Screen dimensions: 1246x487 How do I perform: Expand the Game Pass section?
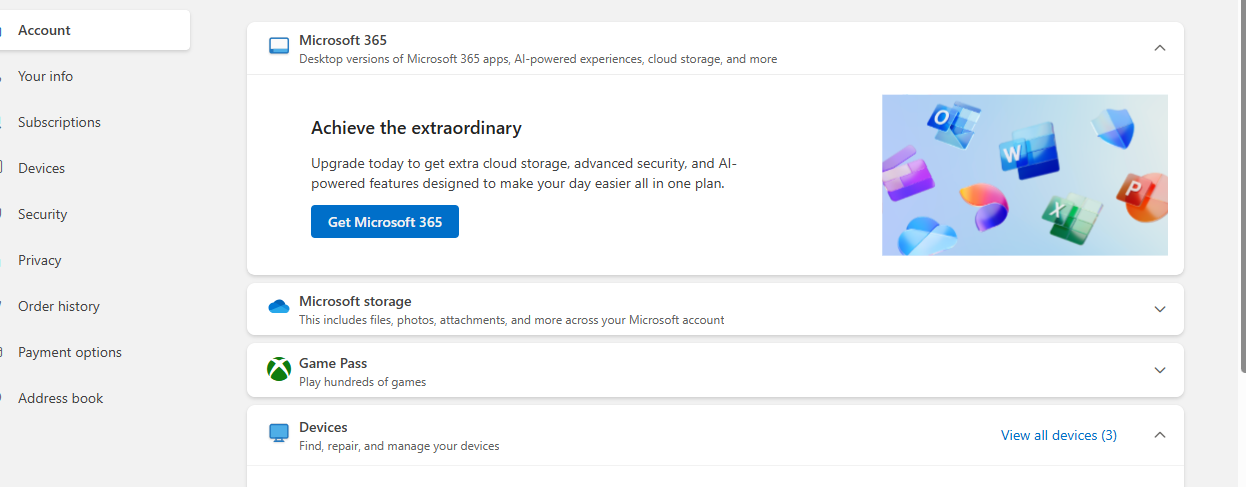[1160, 370]
